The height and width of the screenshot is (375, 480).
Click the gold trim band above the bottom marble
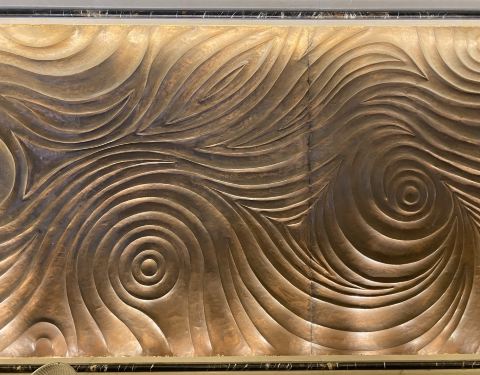tap(240, 359)
